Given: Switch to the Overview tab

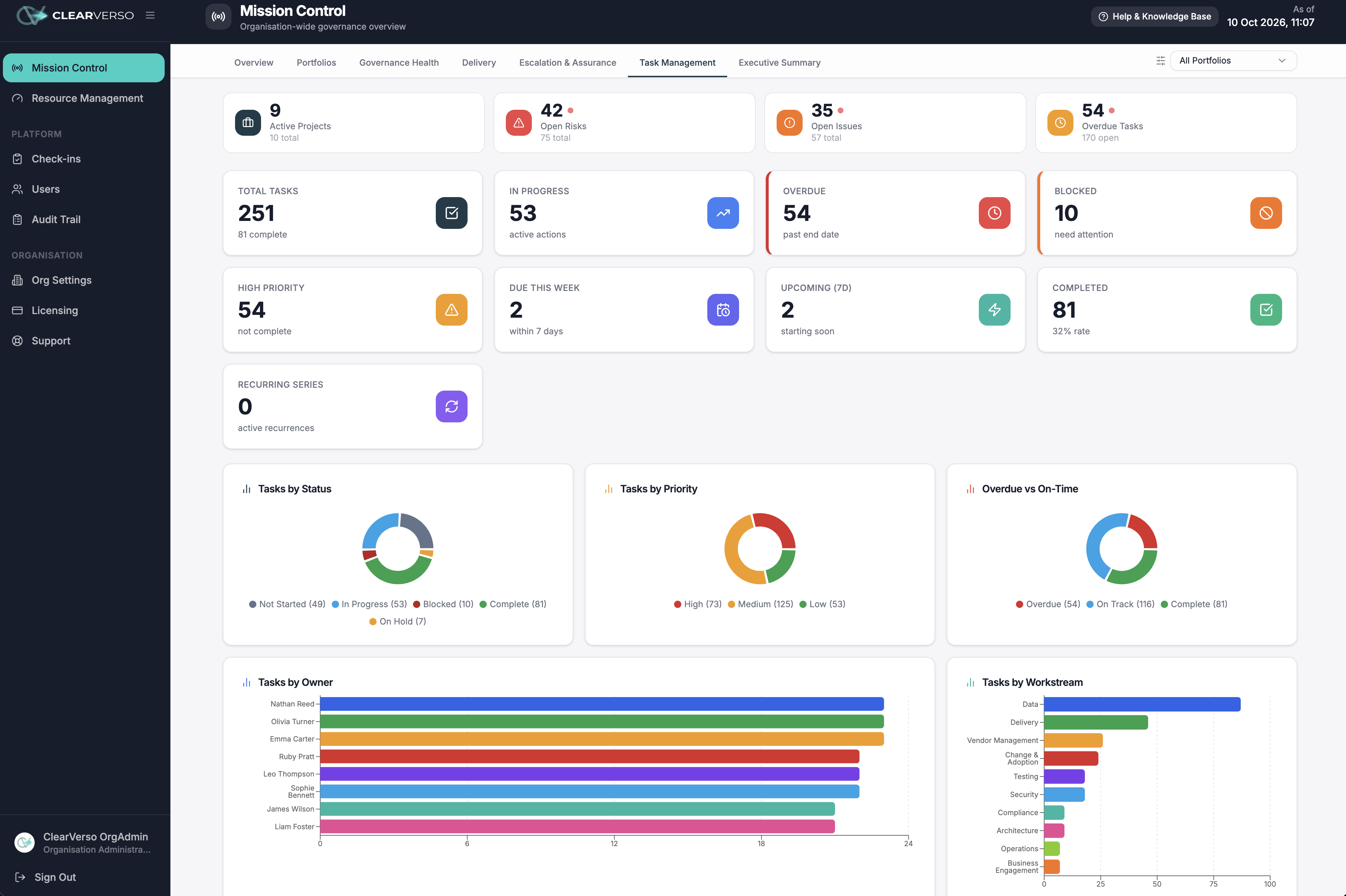Looking at the screenshot, I should pos(254,62).
